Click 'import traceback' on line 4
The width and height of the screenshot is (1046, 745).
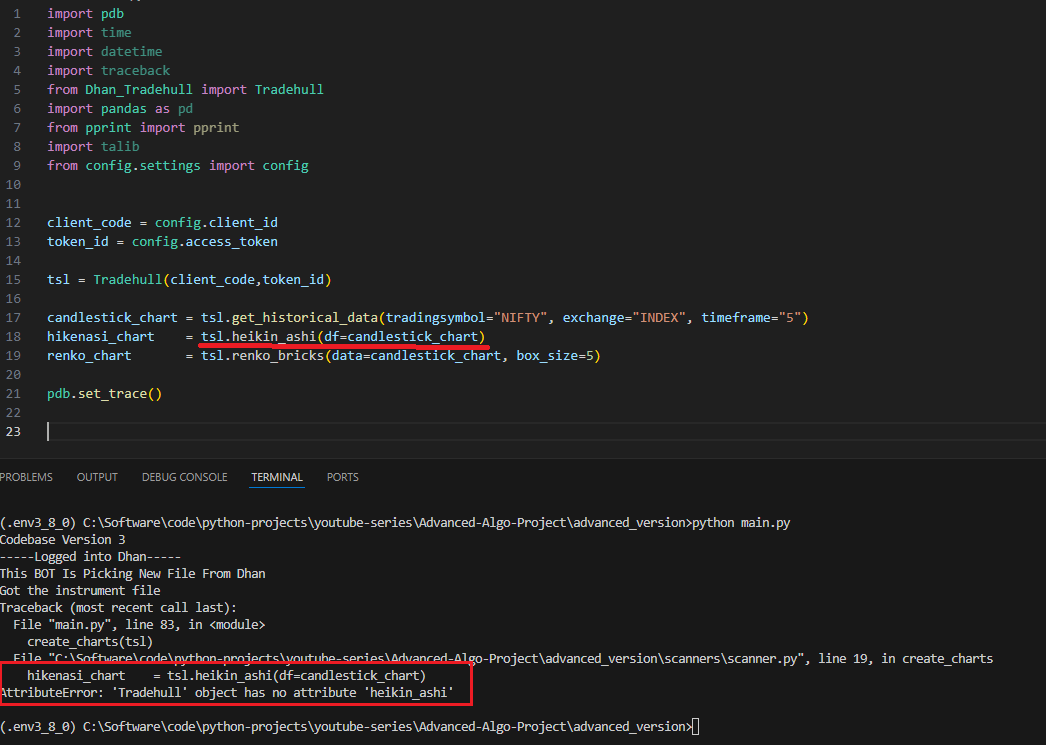click(x=108, y=71)
